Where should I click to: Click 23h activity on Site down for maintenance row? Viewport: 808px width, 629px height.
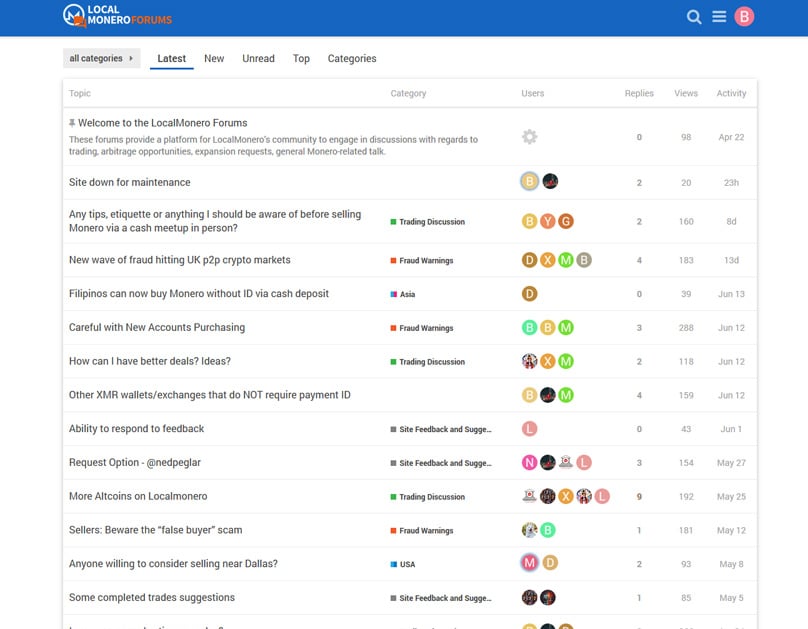click(731, 182)
